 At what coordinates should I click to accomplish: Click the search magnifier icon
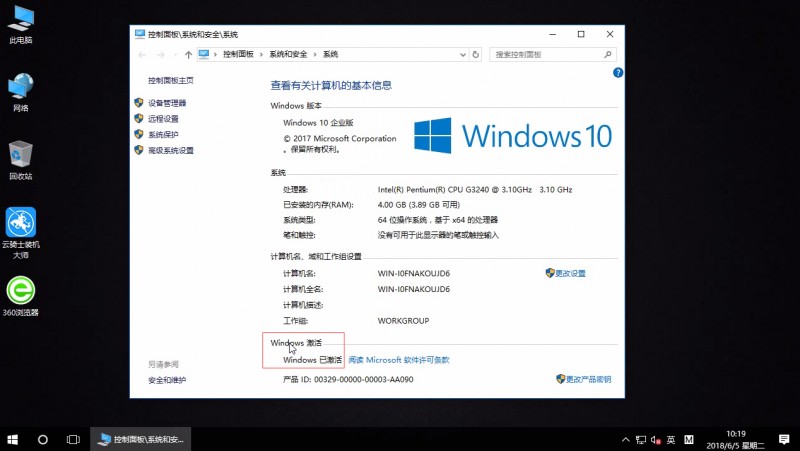click(608, 55)
